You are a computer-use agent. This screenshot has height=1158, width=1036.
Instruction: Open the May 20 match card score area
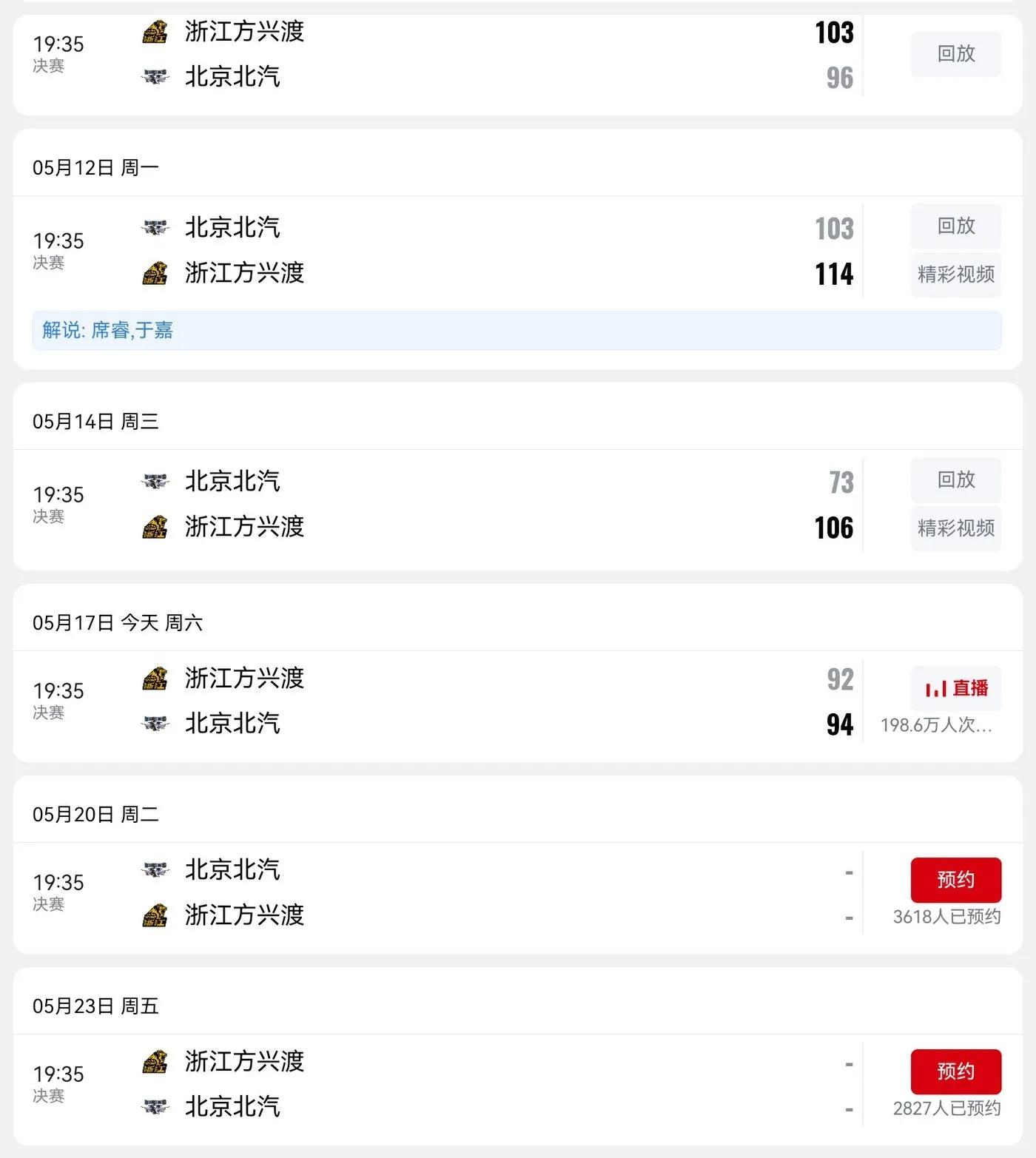[849, 895]
